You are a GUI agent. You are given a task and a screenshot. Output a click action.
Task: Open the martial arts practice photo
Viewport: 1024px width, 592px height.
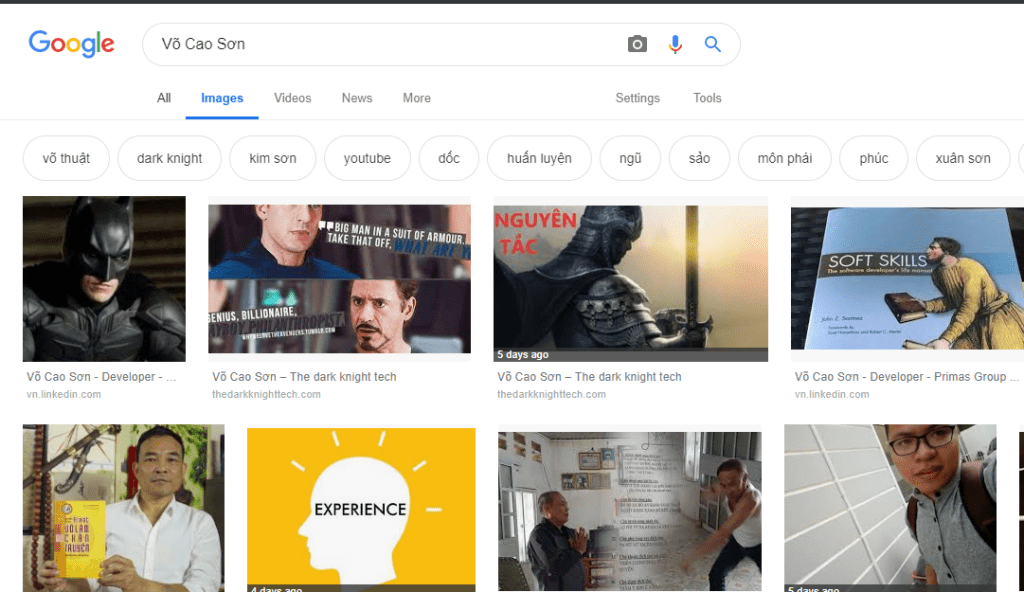pyautogui.click(x=630, y=511)
